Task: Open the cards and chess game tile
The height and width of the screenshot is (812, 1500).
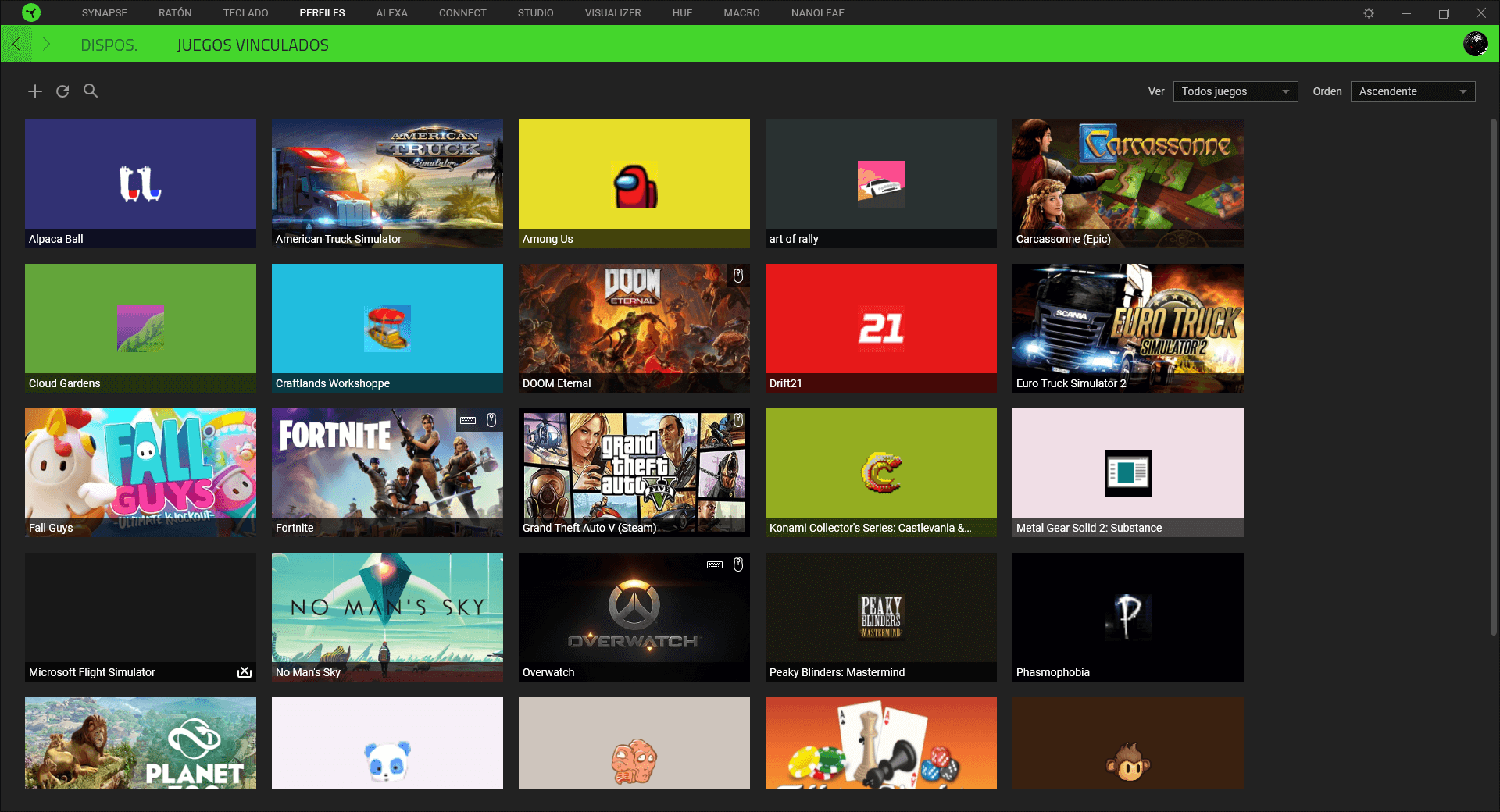Action: (x=881, y=743)
